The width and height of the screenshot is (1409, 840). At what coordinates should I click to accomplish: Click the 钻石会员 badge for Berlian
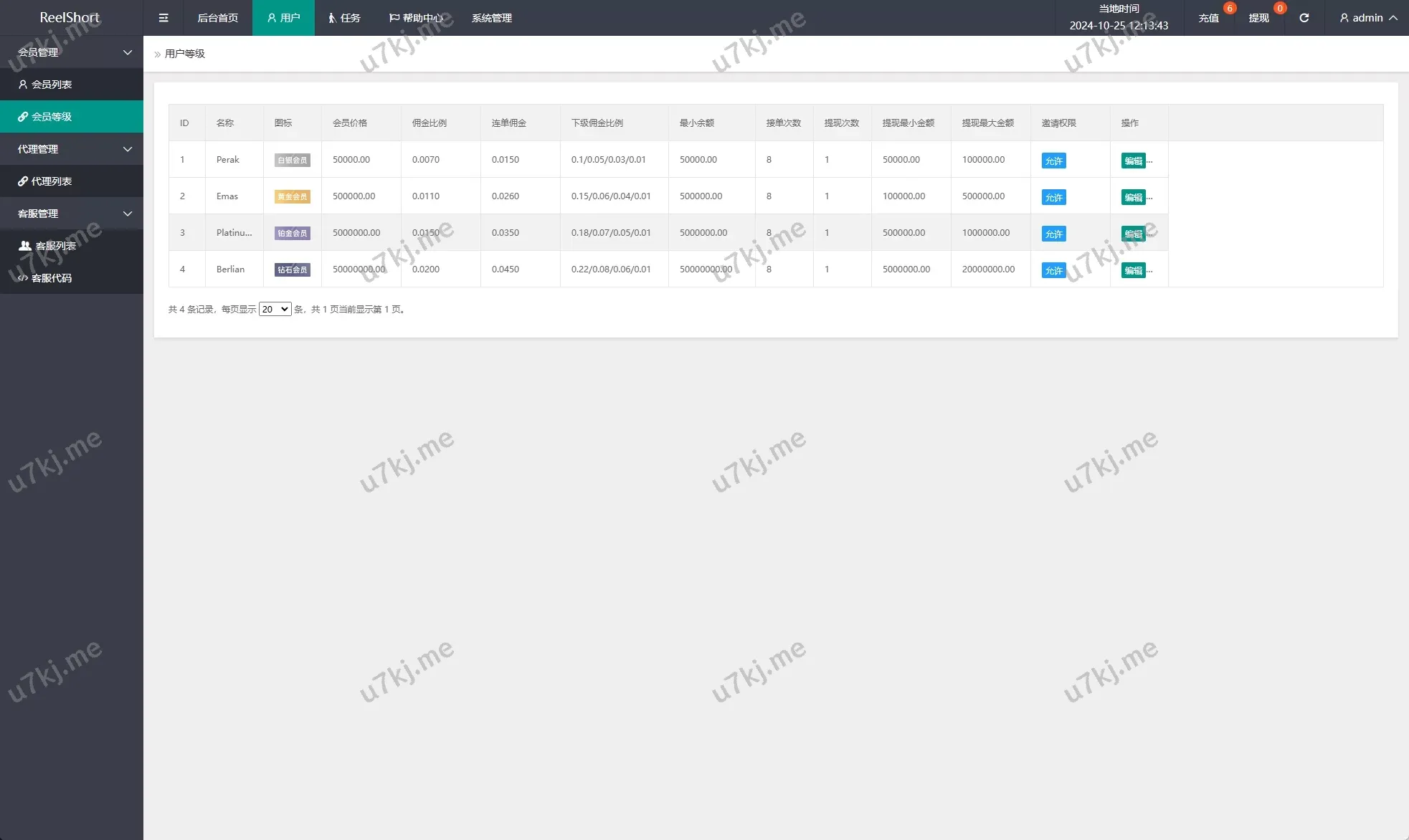(292, 270)
